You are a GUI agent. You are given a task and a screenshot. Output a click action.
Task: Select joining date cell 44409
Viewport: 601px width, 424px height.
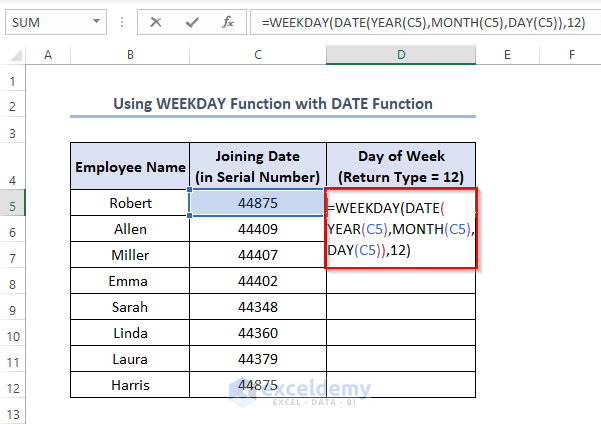pos(258,230)
